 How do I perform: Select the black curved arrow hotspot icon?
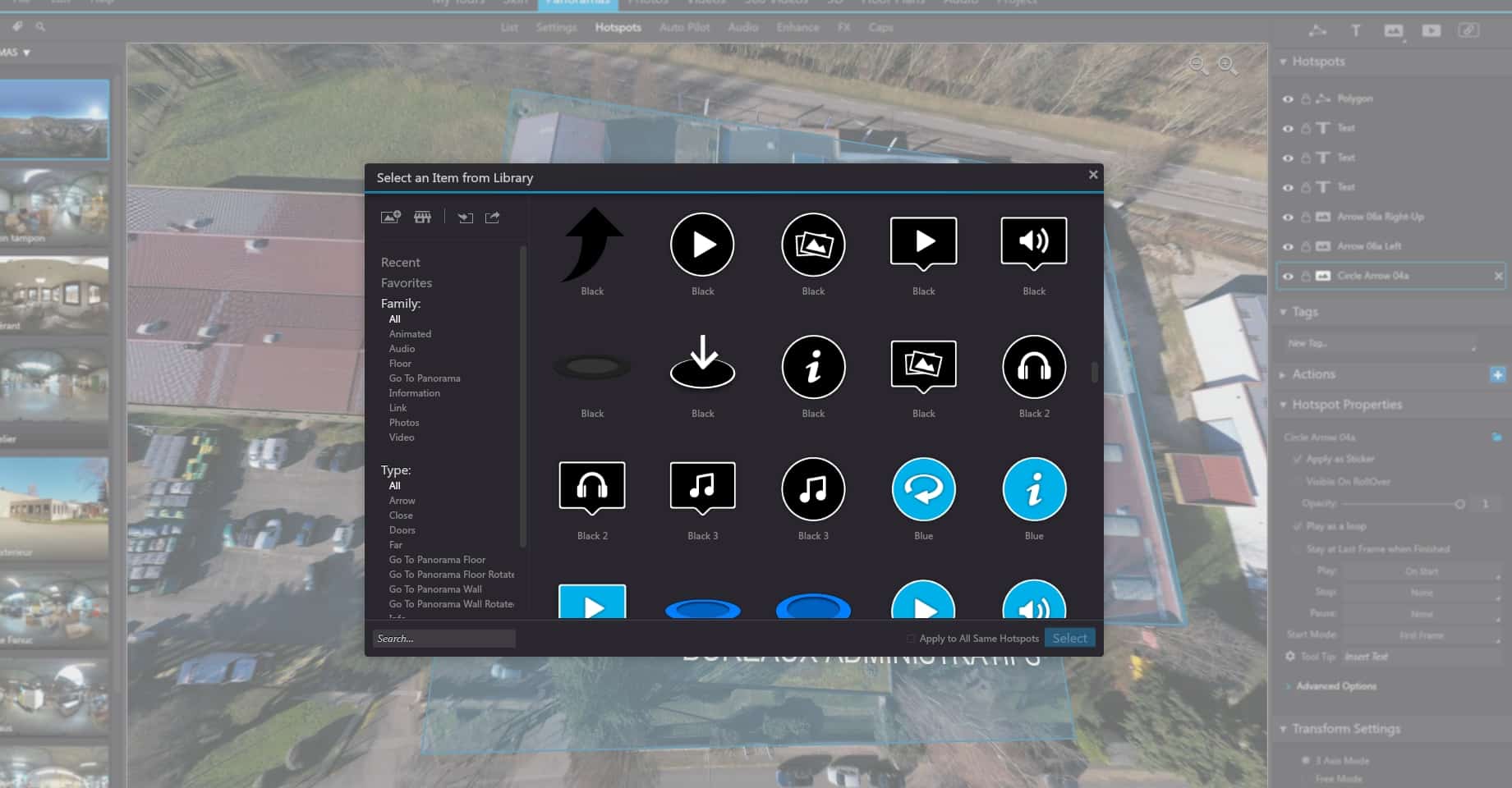point(592,244)
